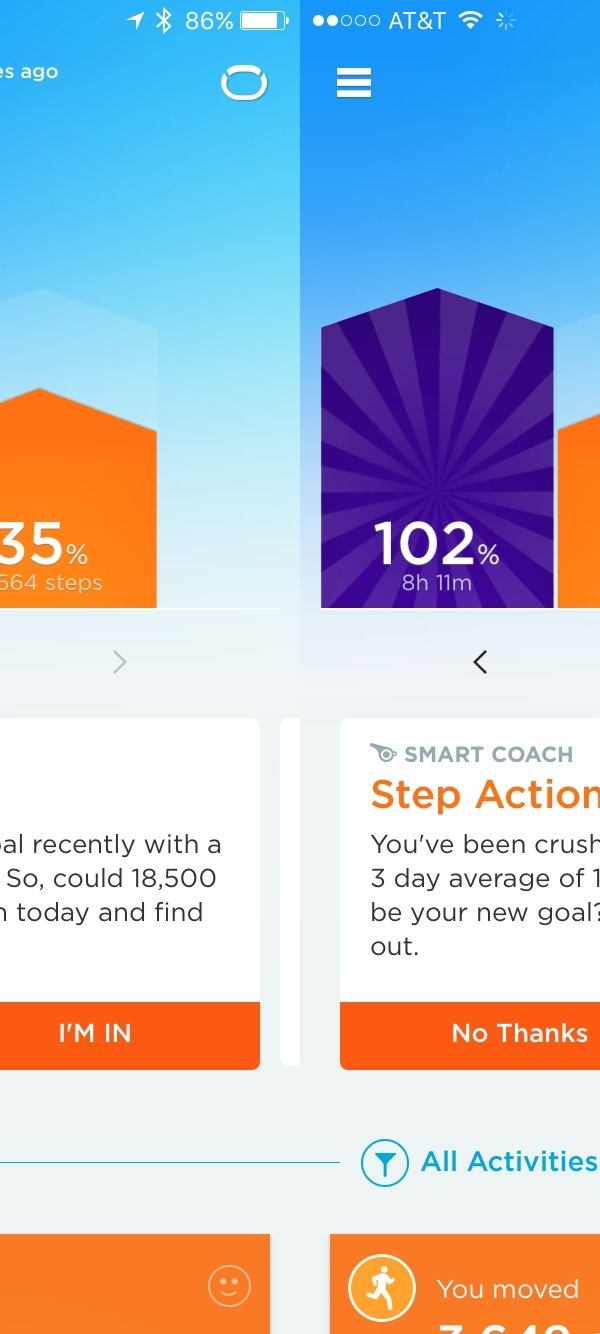The image size is (600, 1334).
Task: Tap the Bluetooth status icon
Action: point(164,21)
